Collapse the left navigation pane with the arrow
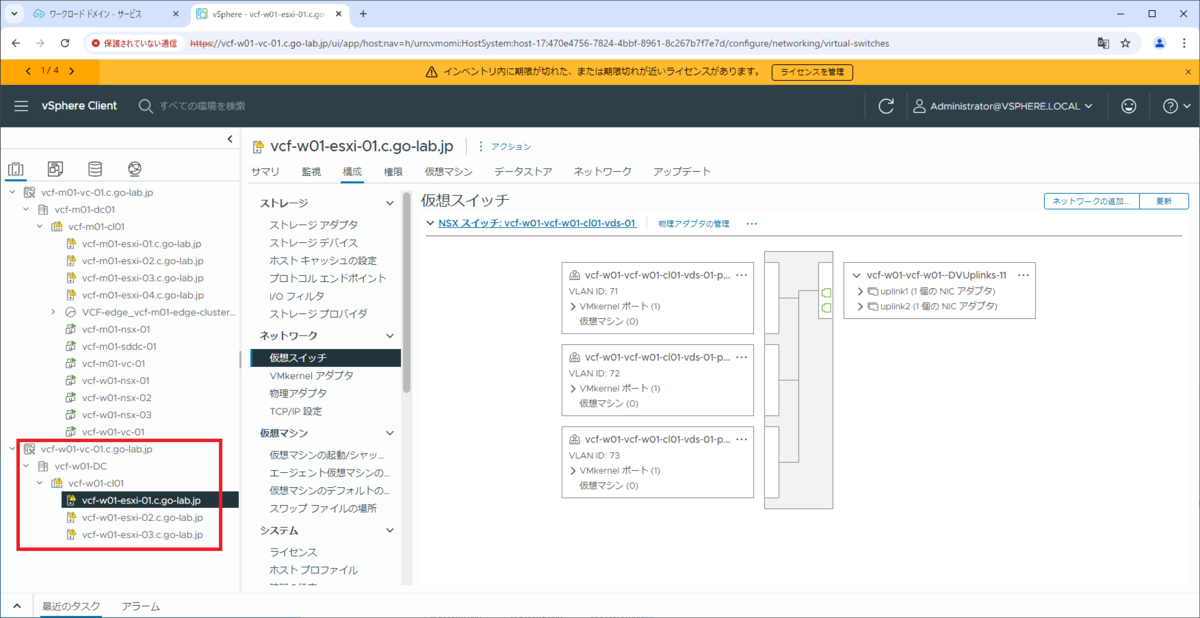Image resolution: width=1200 pixels, height=618 pixels. 230,139
